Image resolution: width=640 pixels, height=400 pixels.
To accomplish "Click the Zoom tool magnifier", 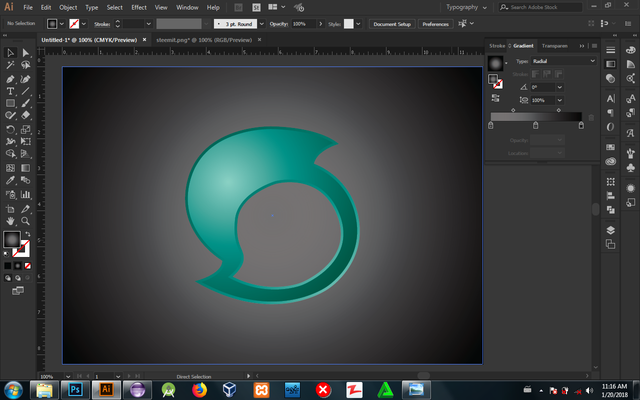I will [x=25, y=222].
